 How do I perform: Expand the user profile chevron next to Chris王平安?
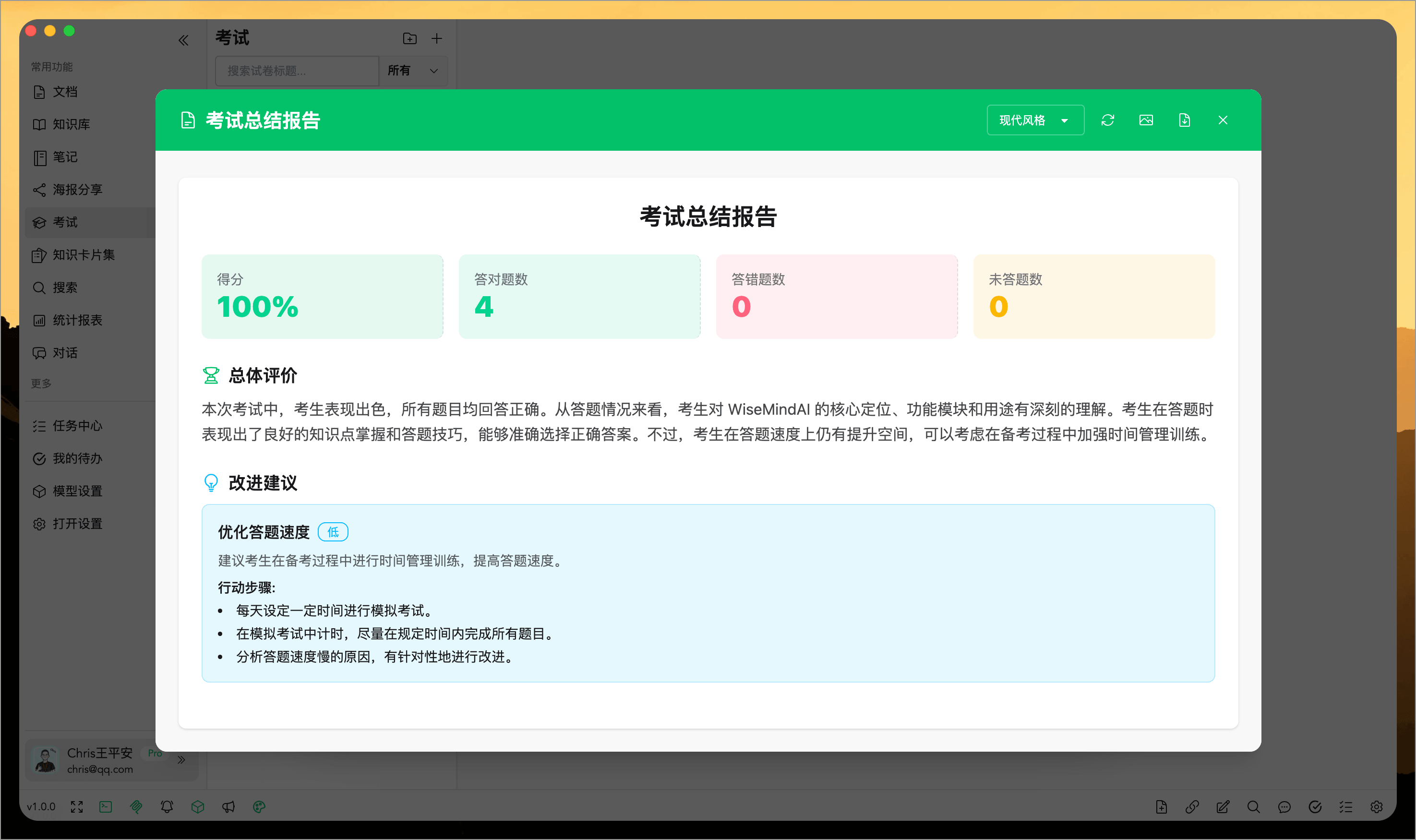[181, 760]
